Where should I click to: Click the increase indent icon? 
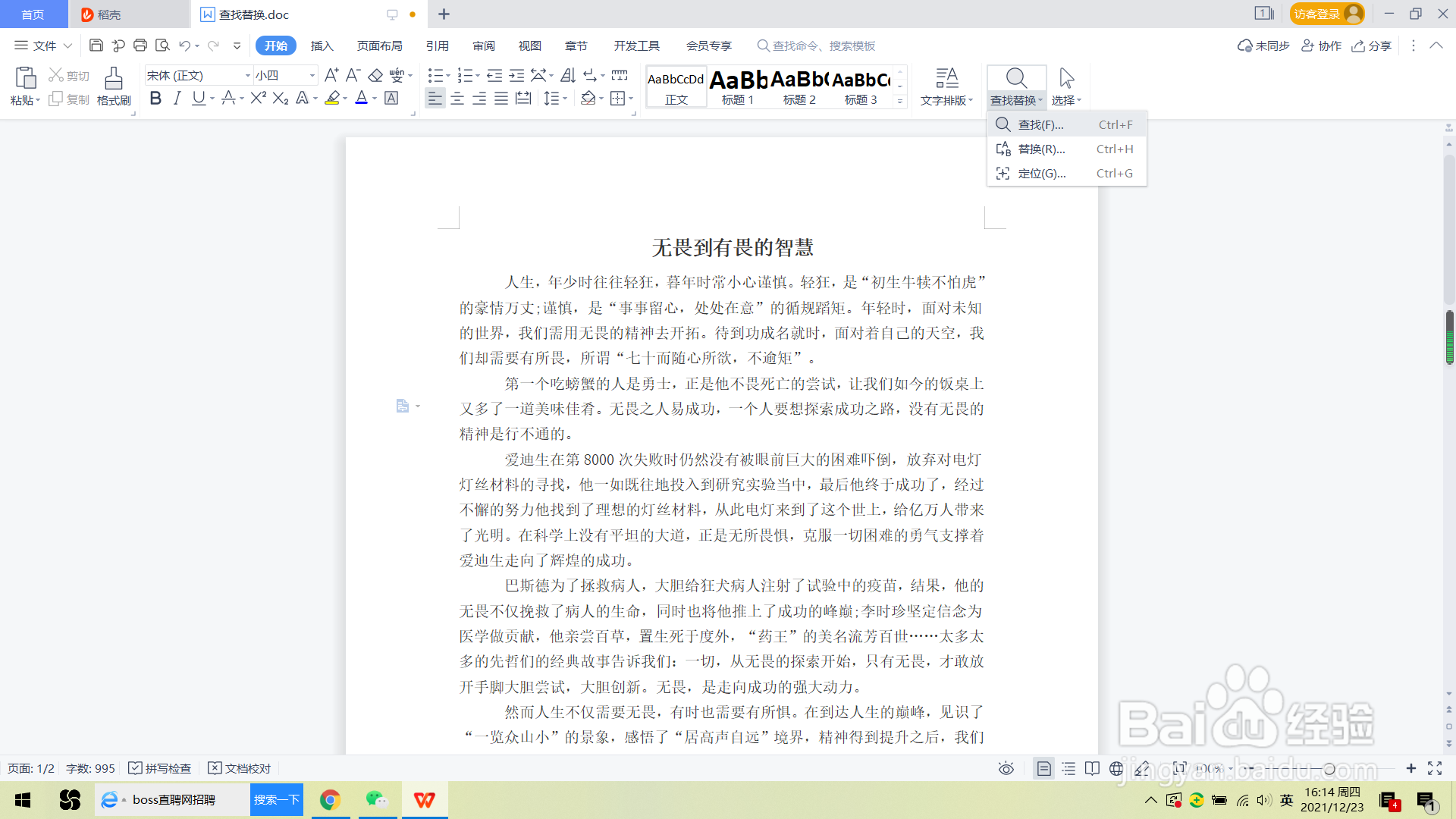tap(516, 75)
